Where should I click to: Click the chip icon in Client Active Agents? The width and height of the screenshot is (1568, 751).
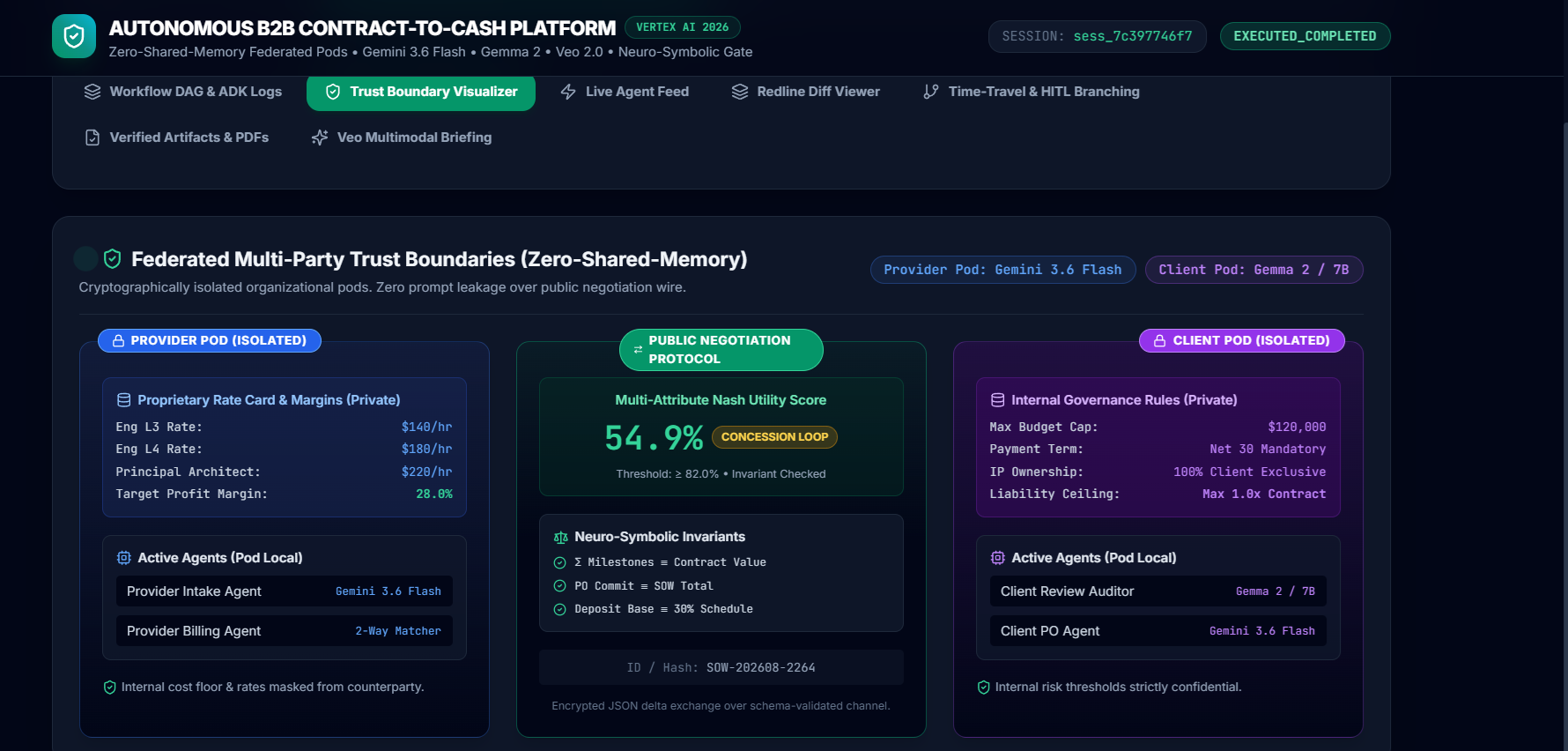click(998, 558)
